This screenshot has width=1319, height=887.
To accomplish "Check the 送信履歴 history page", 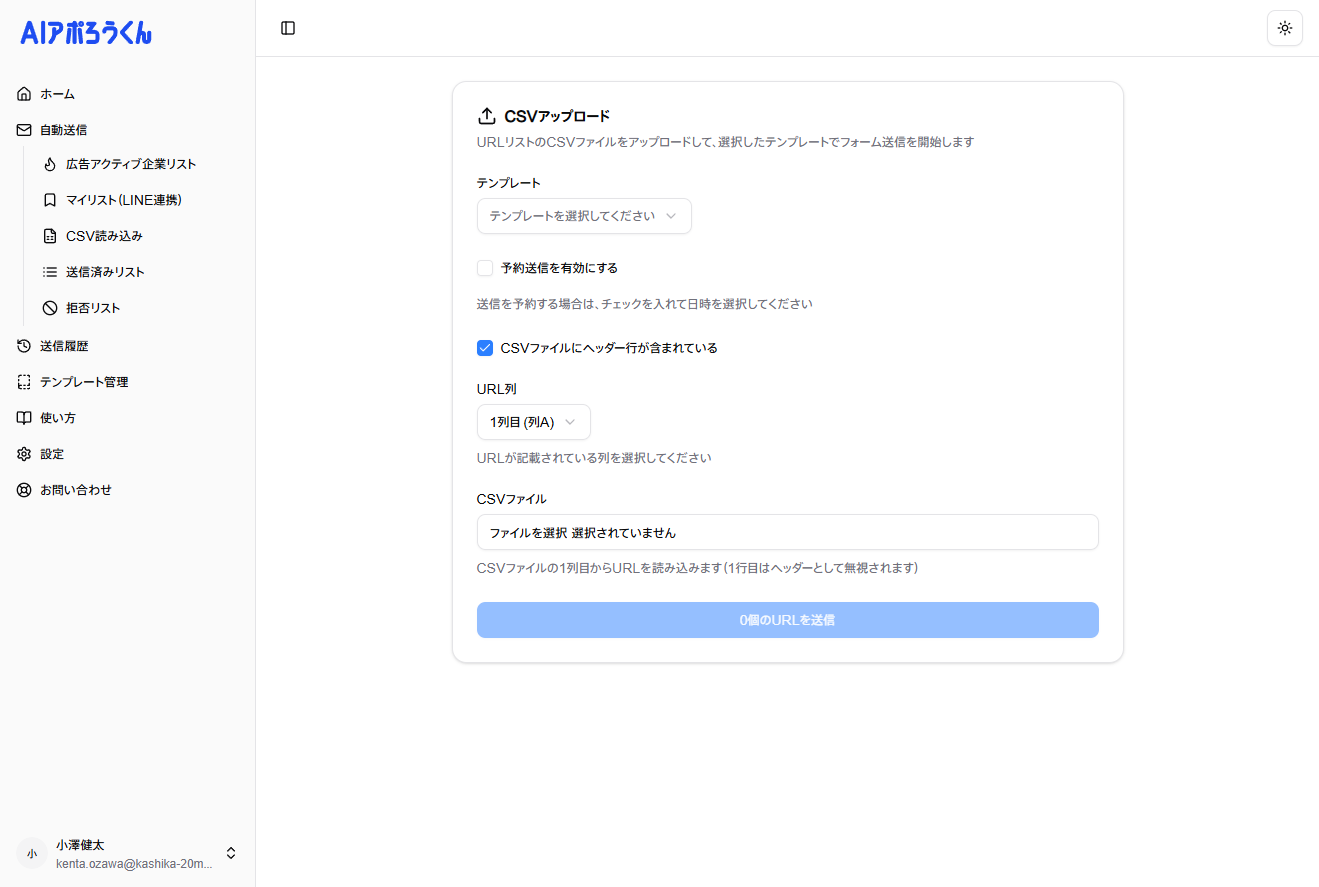I will tap(65, 345).
